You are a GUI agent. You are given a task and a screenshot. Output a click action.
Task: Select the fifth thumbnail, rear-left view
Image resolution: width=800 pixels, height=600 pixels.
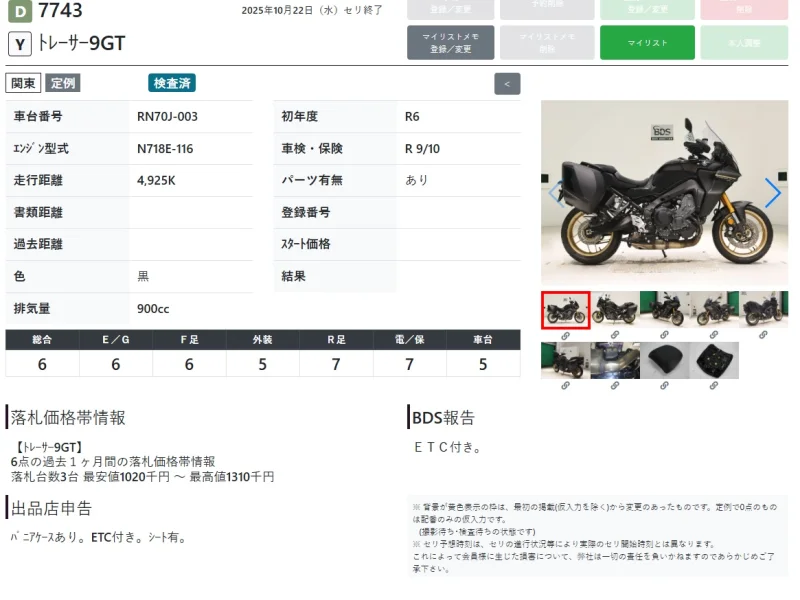(763, 309)
